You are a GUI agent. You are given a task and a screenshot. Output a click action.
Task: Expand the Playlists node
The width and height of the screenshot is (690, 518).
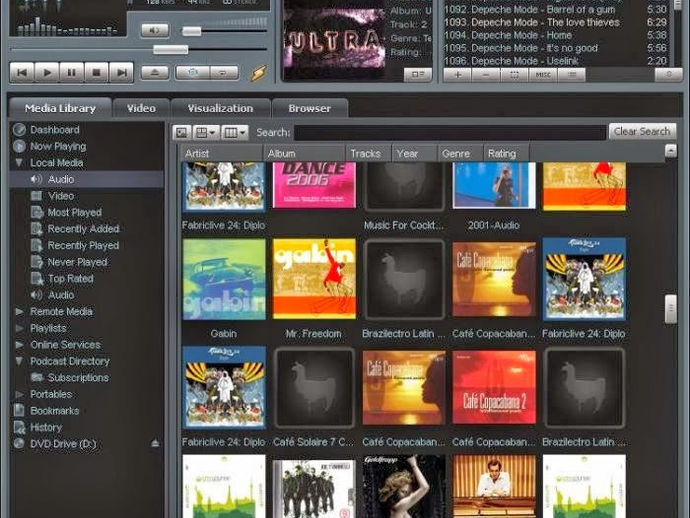coord(19,328)
